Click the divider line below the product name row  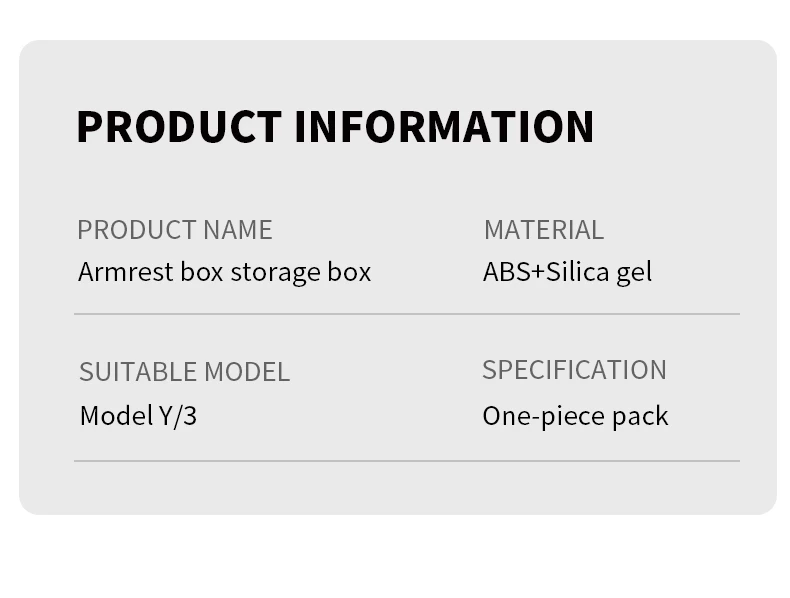(x=406, y=314)
